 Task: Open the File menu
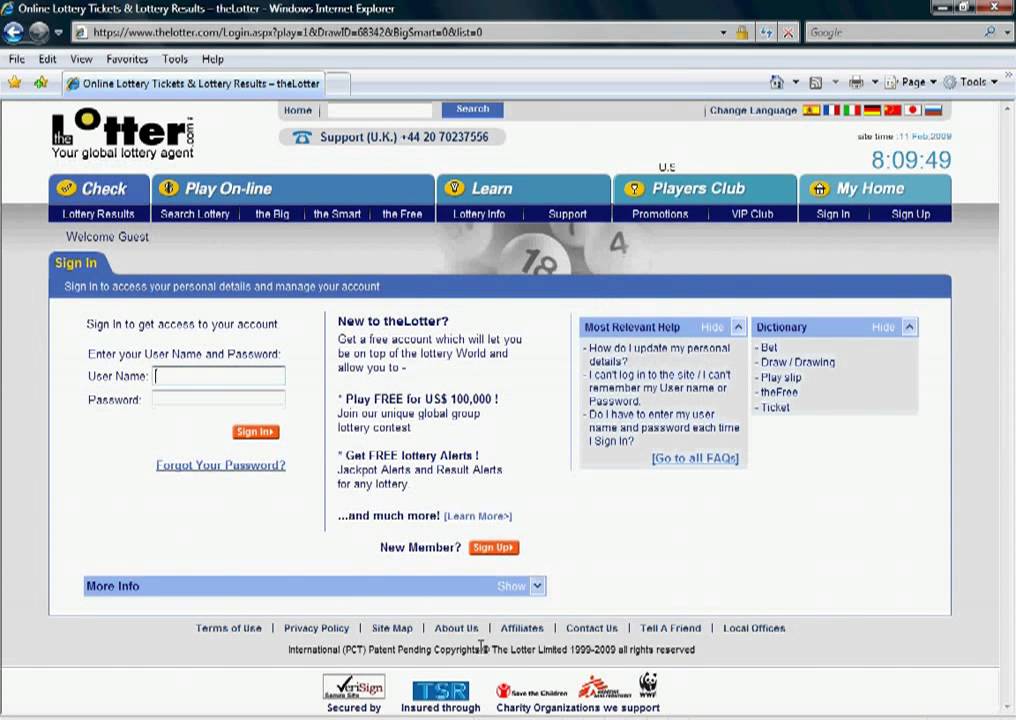pos(17,59)
